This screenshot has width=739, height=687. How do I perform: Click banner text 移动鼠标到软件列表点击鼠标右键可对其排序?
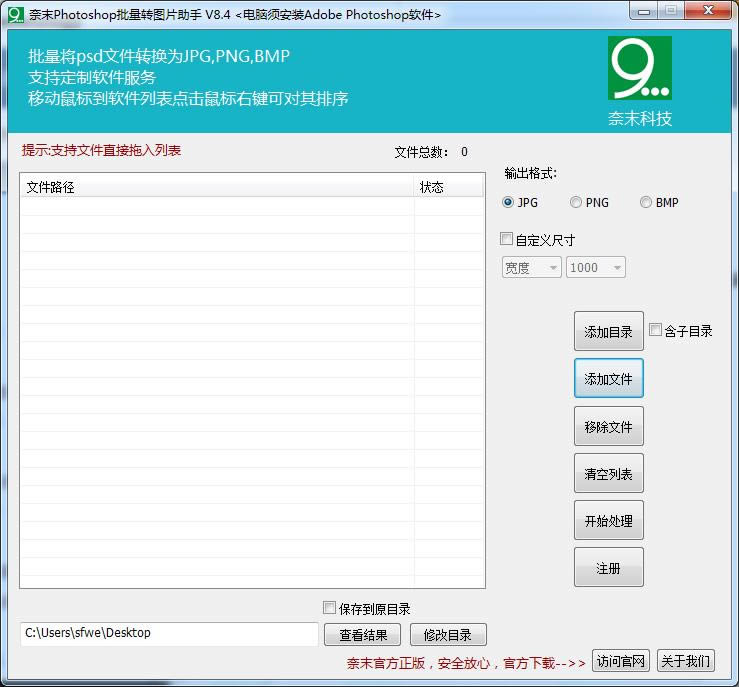click(x=188, y=98)
